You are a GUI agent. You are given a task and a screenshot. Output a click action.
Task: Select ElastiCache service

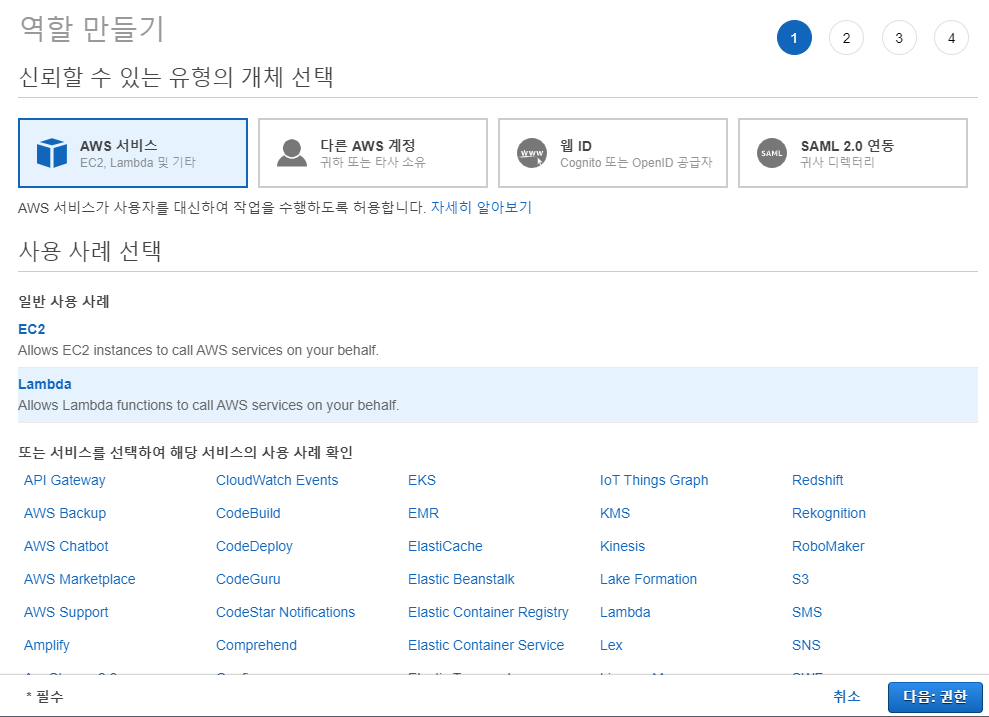click(x=445, y=546)
